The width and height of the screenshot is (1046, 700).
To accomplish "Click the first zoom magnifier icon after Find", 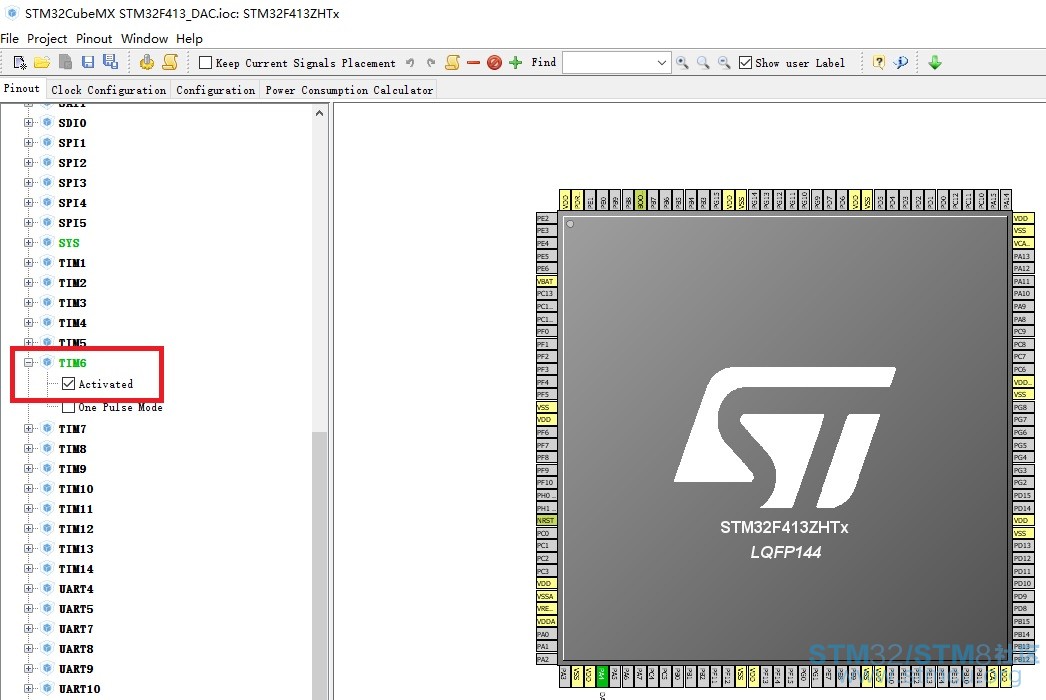I will (682, 63).
